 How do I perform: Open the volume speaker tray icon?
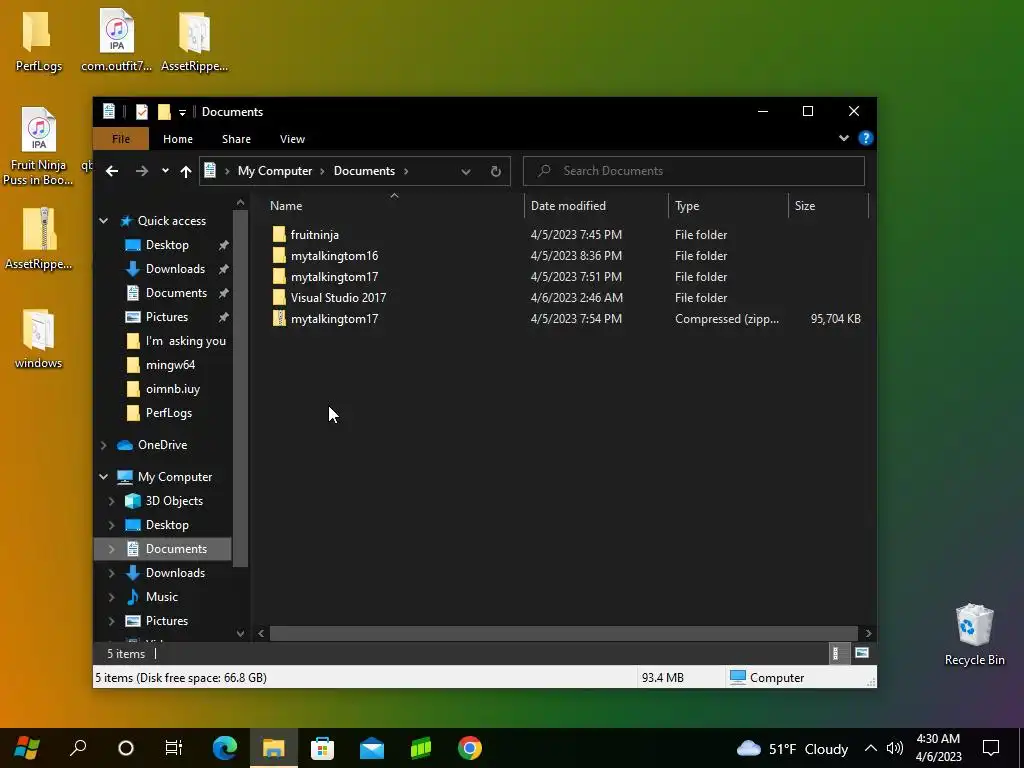895,748
